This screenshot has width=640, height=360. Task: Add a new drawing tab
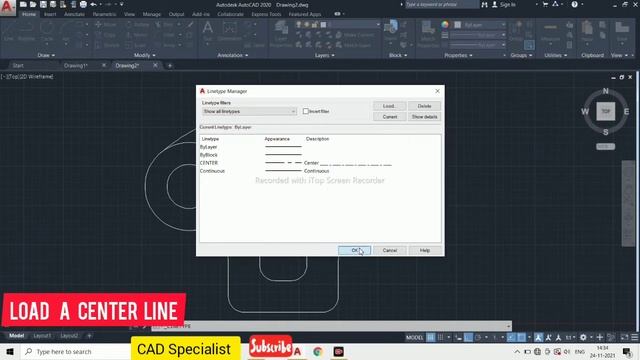[x=170, y=65]
